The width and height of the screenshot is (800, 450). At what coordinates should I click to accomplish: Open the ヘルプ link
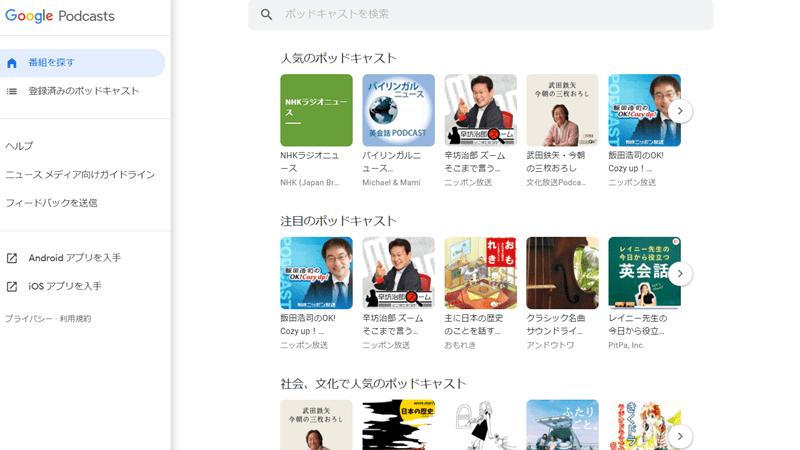coord(19,146)
